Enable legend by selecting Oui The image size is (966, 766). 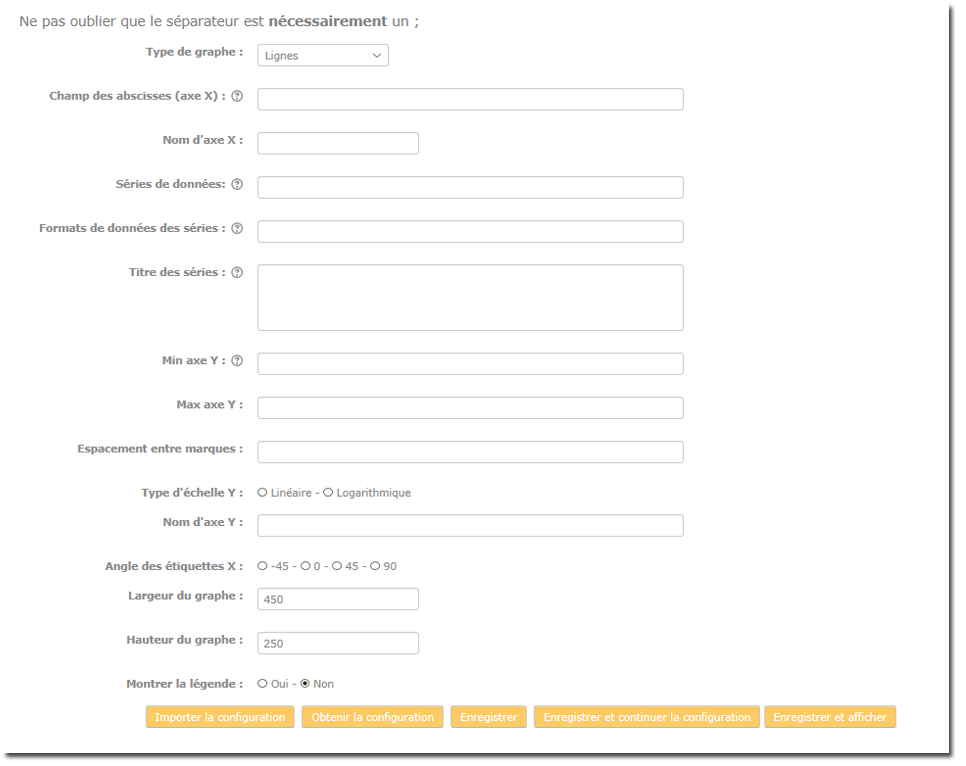(263, 684)
